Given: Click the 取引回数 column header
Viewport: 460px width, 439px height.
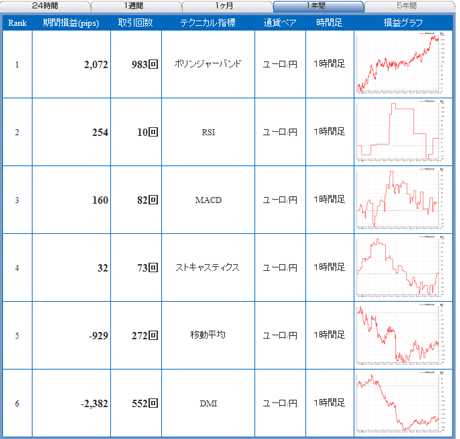Looking at the screenshot, I should [136, 23].
